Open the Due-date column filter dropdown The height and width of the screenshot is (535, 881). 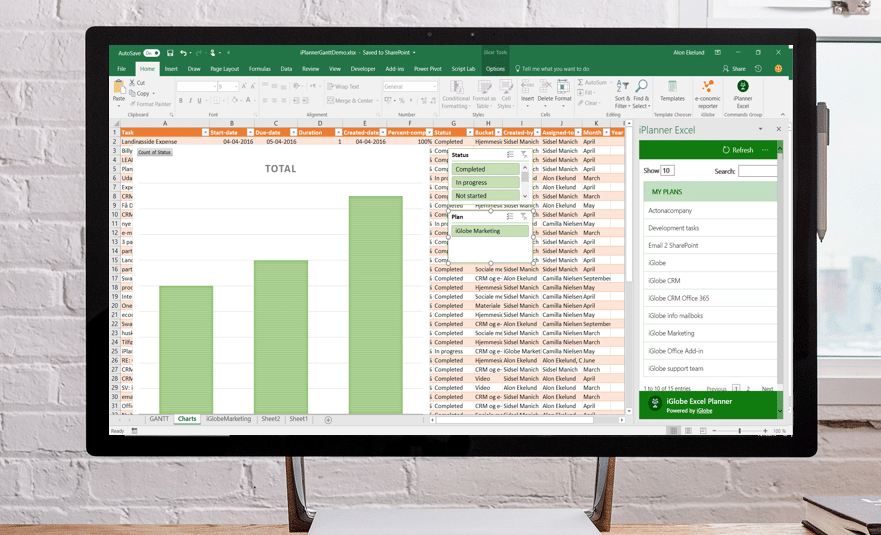(x=293, y=133)
